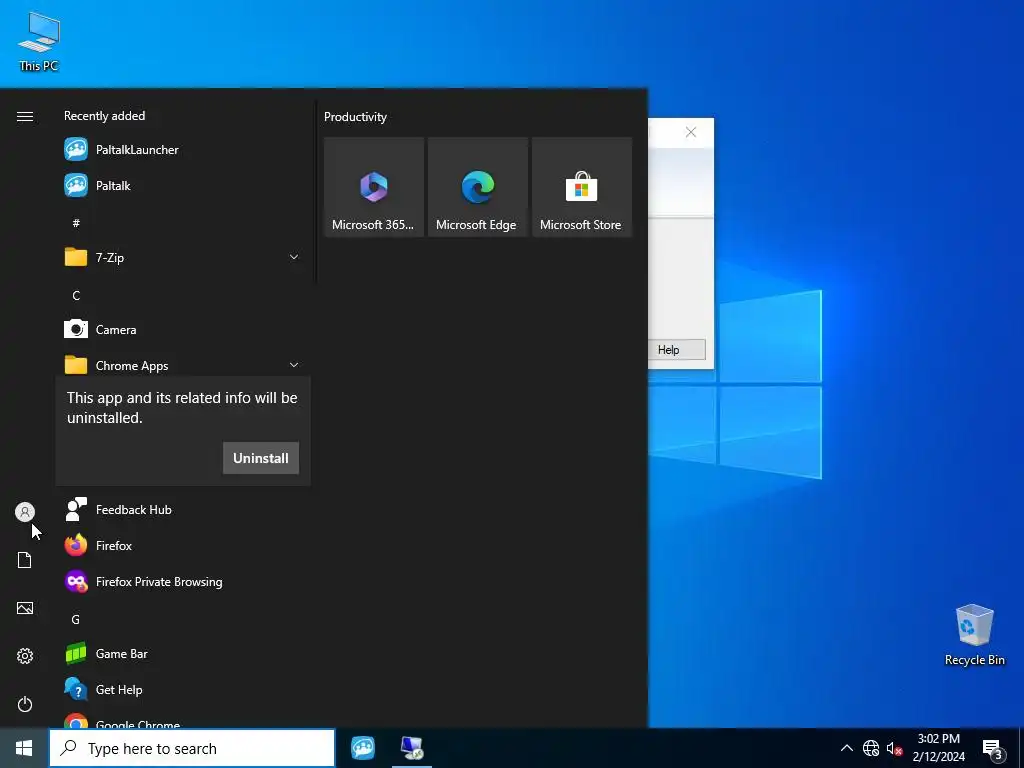Open Game Bar
The height and width of the screenshot is (768, 1024).
[183, 653]
